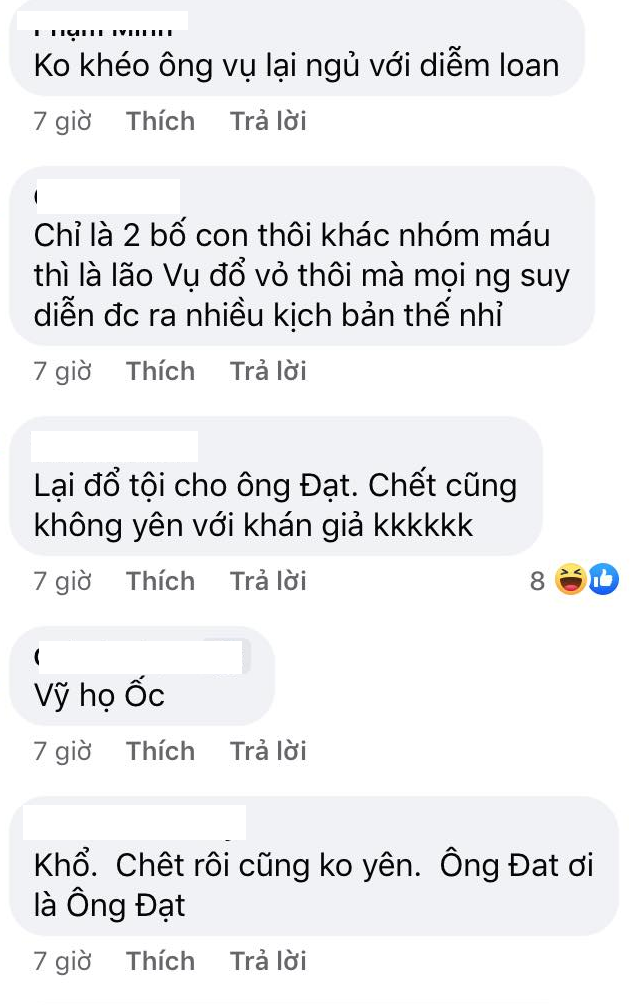643x1005 pixels.
Task: Reply to the 'Chết cũng không yên' comment
Action: (268, 581)
